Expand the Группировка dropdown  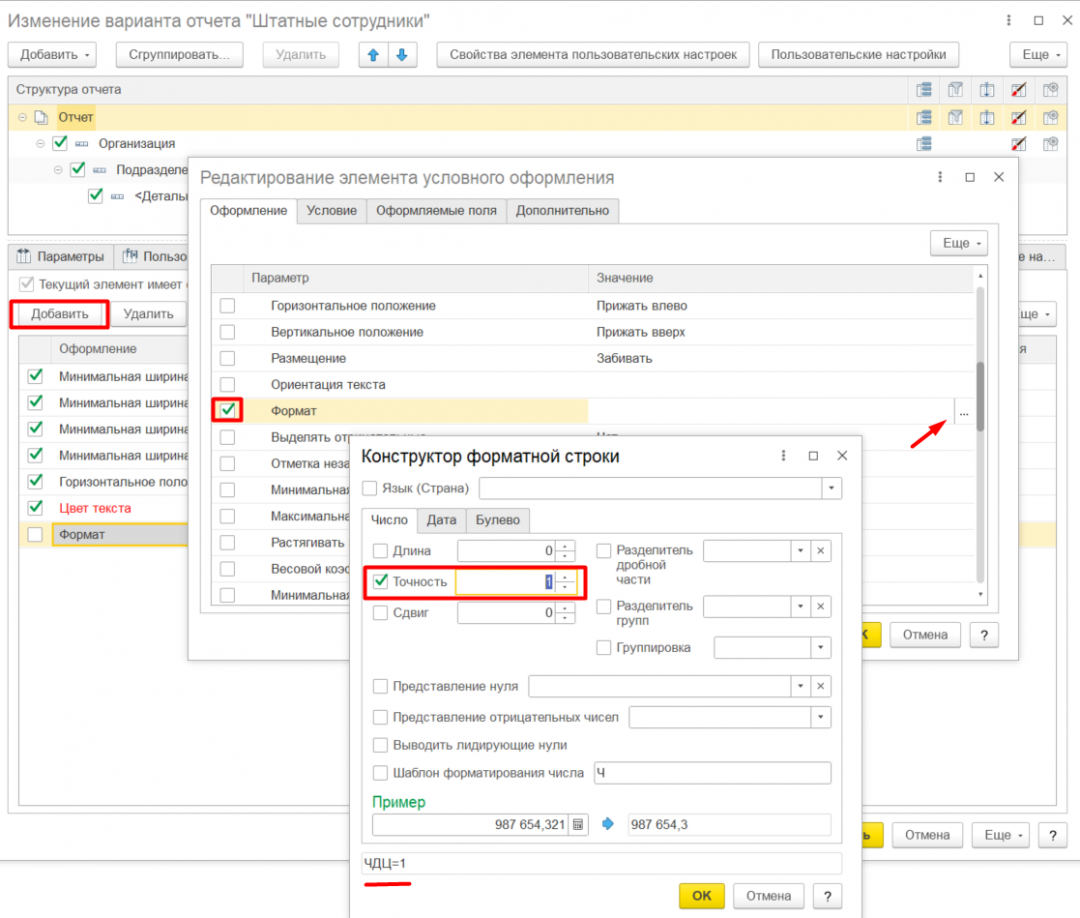[x=820, y=647]
